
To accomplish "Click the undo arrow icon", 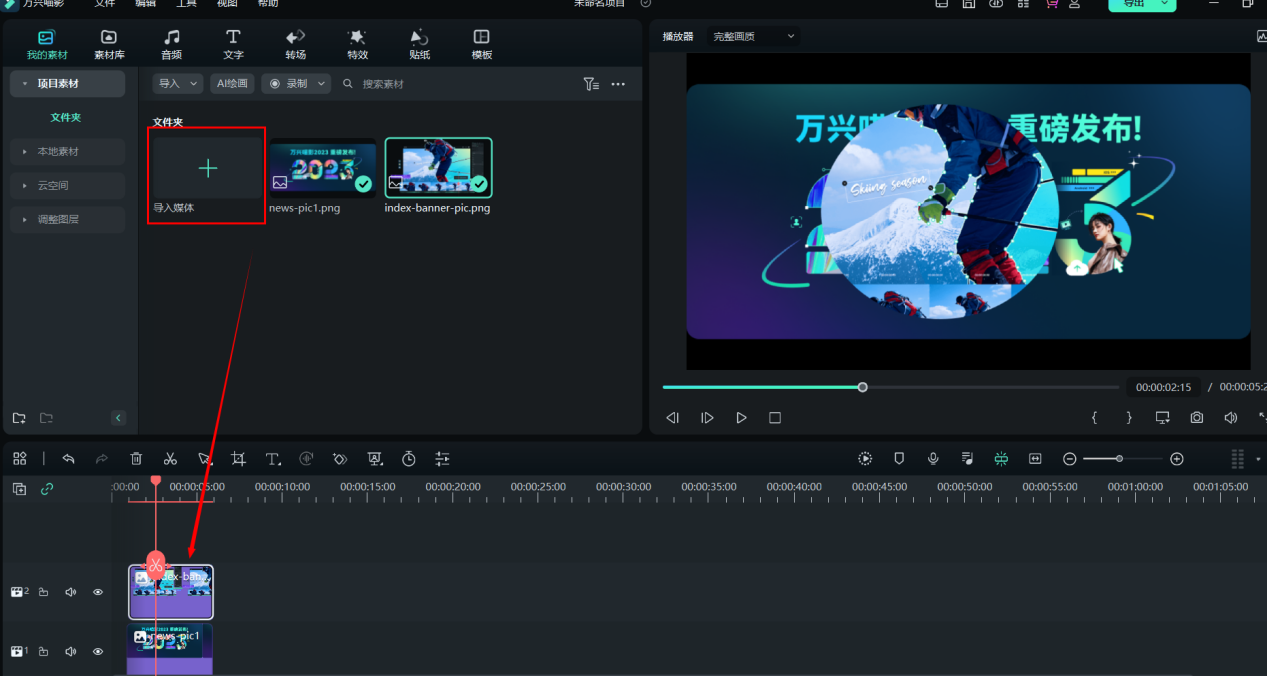I will coord(69,459).
